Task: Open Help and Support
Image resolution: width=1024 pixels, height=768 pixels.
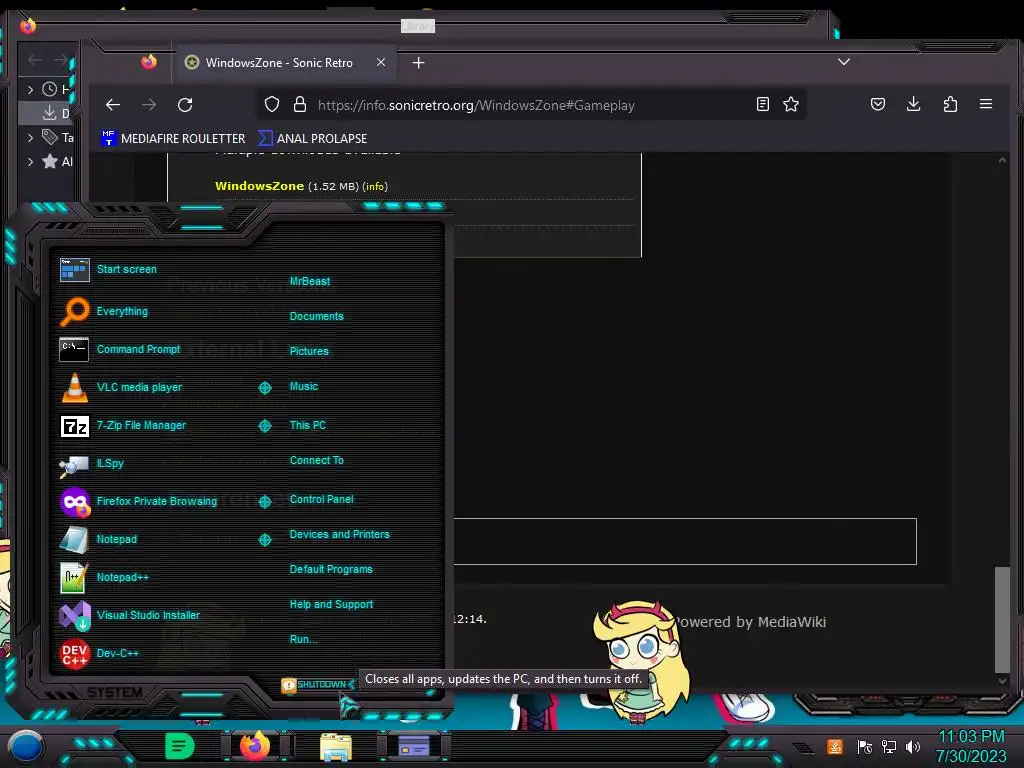Action: [x=331, y=605]
